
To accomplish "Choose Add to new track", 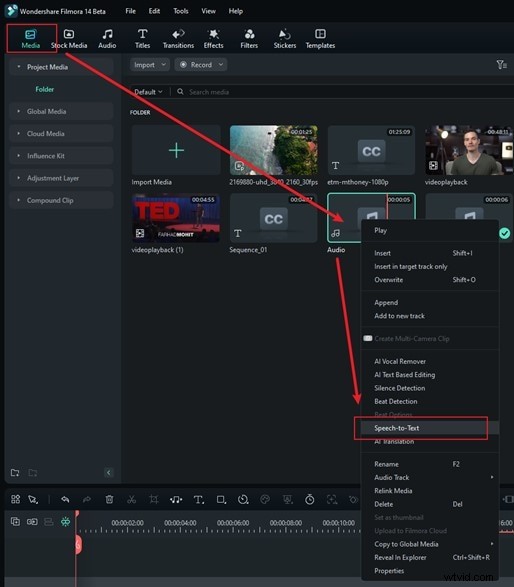I will point(430,316).
